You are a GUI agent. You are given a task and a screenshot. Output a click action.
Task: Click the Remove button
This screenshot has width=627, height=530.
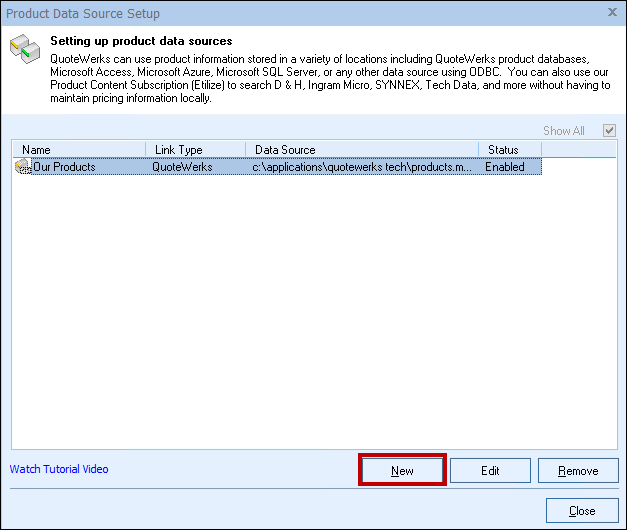coord(578,471)
